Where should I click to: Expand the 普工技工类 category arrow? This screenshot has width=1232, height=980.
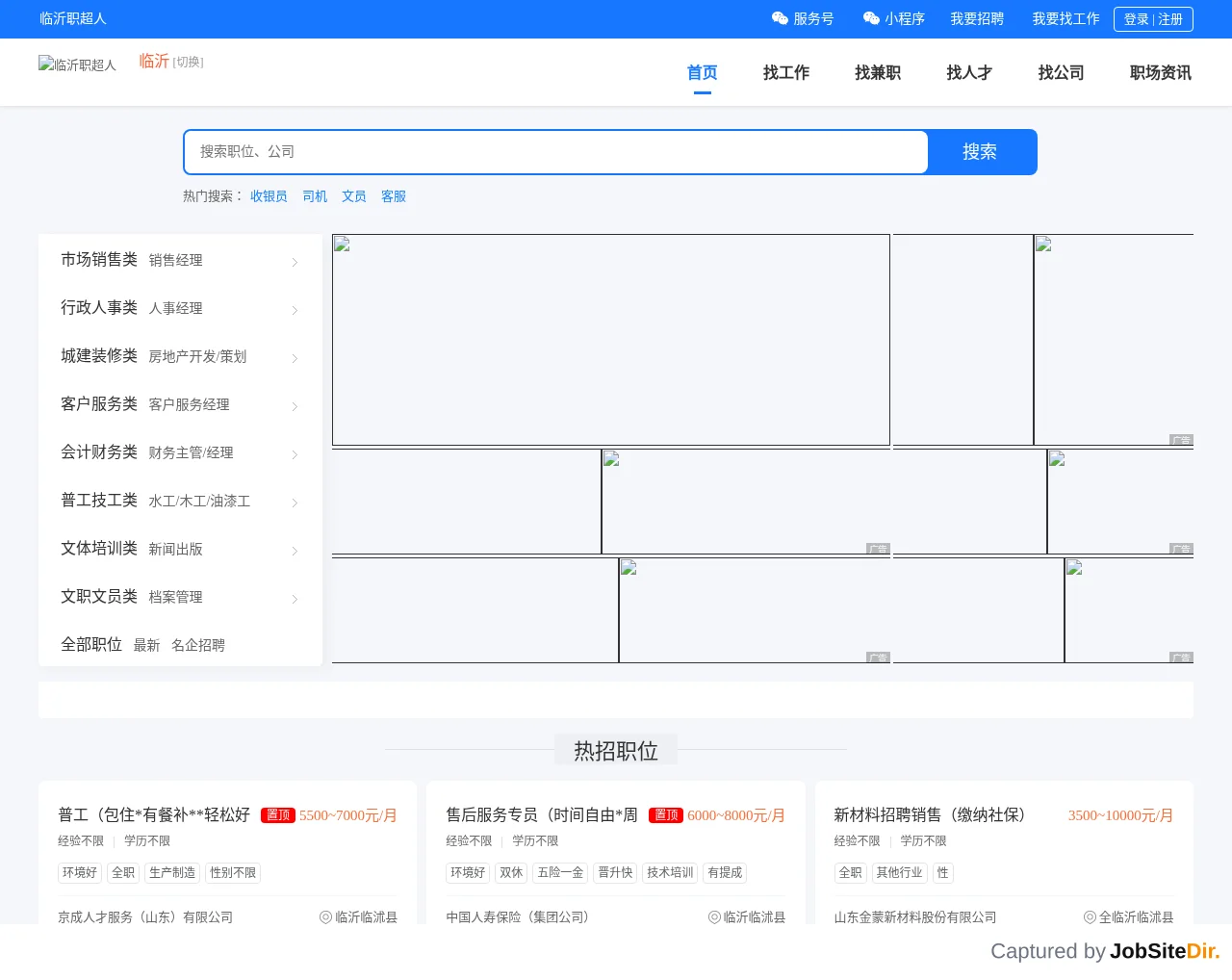point(295,503)
